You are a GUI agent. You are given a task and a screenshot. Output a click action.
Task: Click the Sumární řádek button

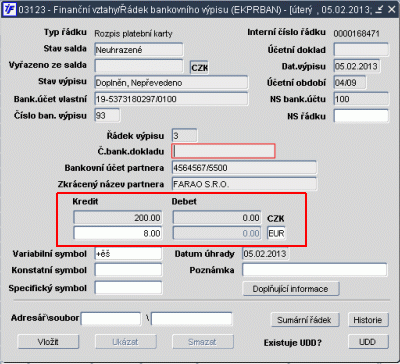(305, 320)
